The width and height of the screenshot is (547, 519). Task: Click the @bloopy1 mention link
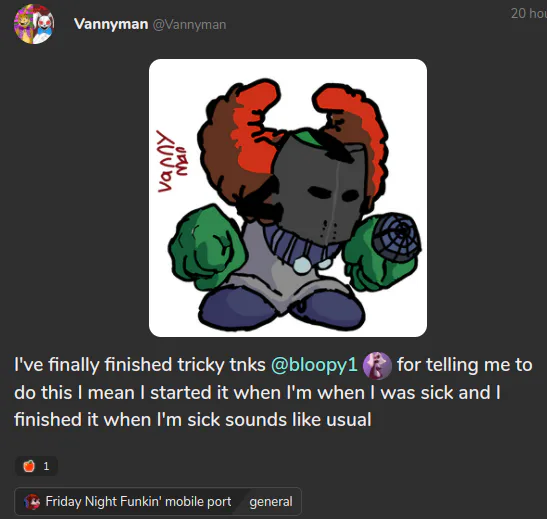point(314,365)
